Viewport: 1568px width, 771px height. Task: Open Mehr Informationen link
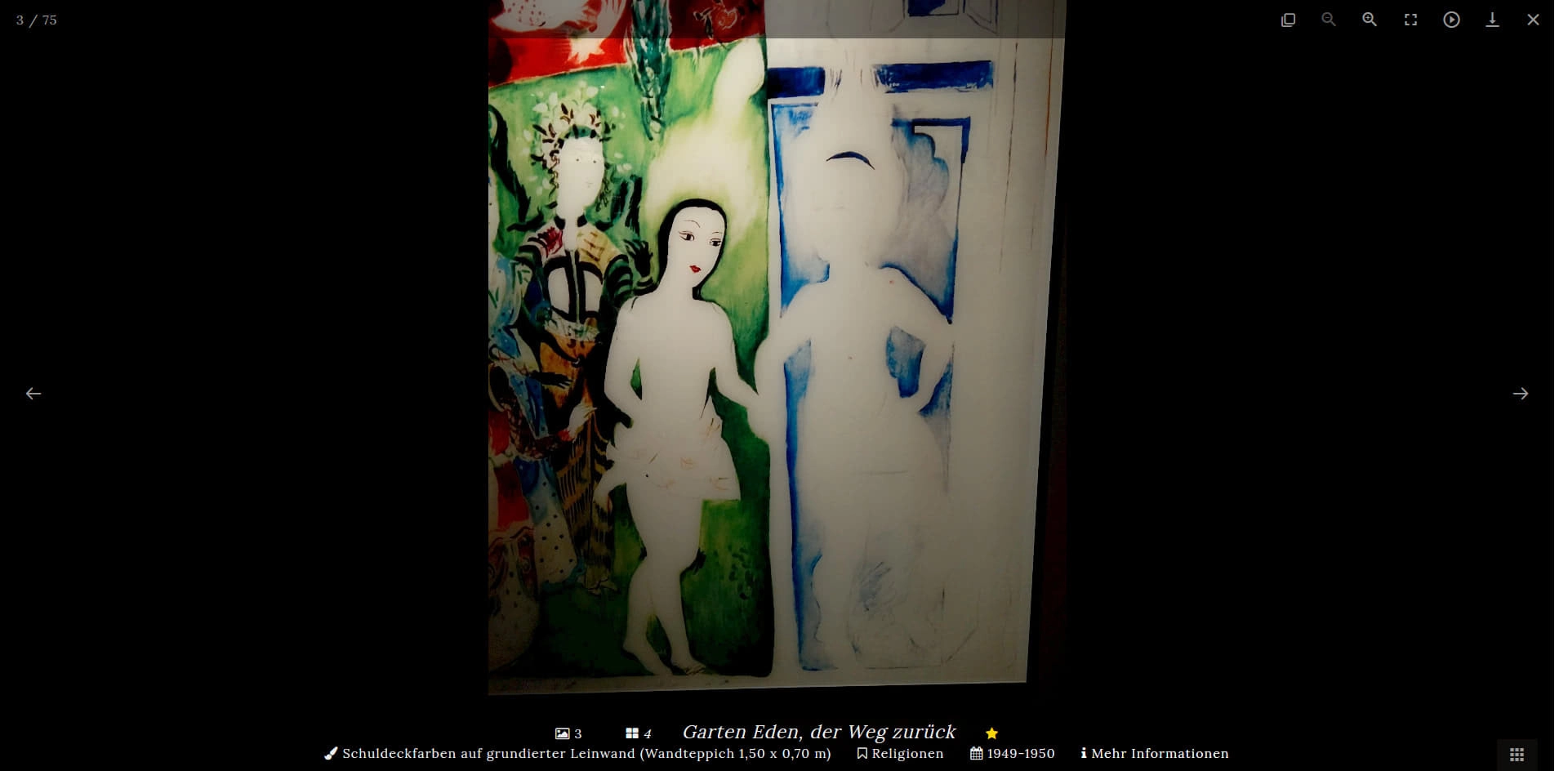[1154, 753]
